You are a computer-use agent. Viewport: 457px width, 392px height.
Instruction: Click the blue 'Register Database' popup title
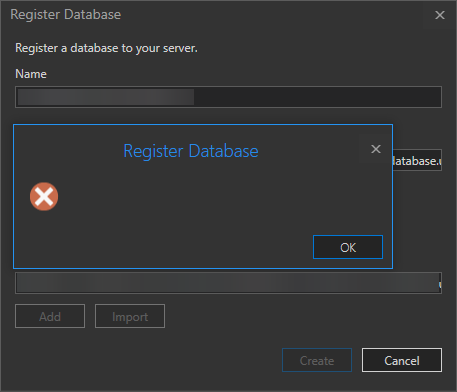[191, 151]
